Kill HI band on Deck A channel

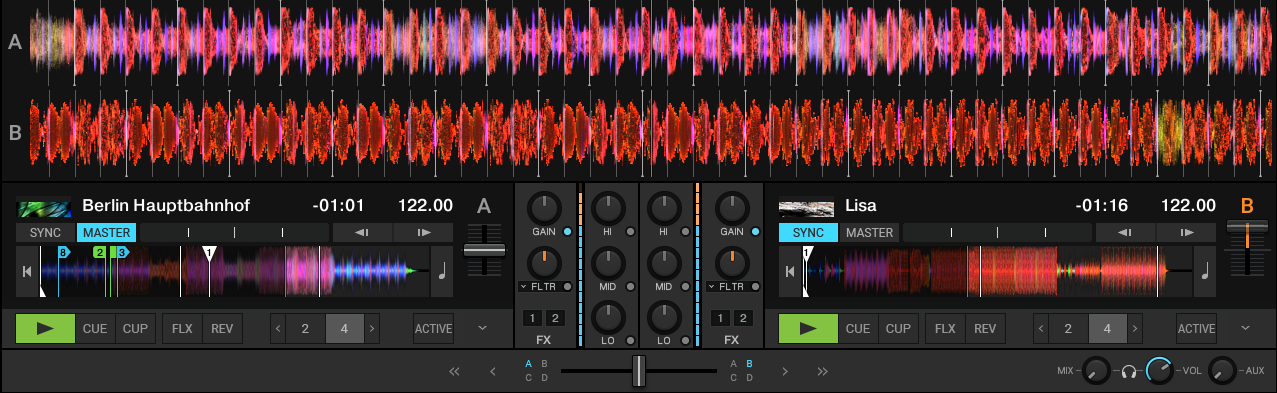[631, 231]
